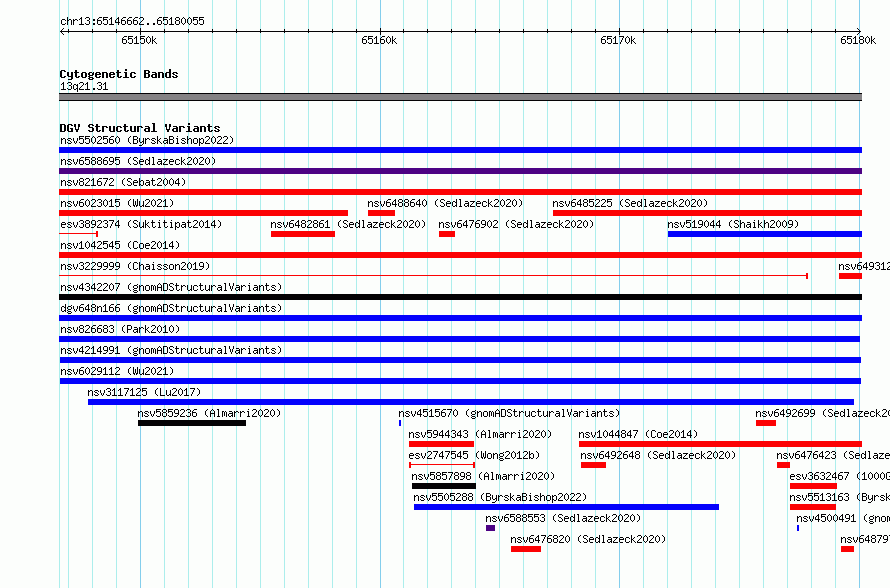890x588 pixels.
Task: Select the blue nsv5502560 variant bar
Action: click(x=460, y=150)
